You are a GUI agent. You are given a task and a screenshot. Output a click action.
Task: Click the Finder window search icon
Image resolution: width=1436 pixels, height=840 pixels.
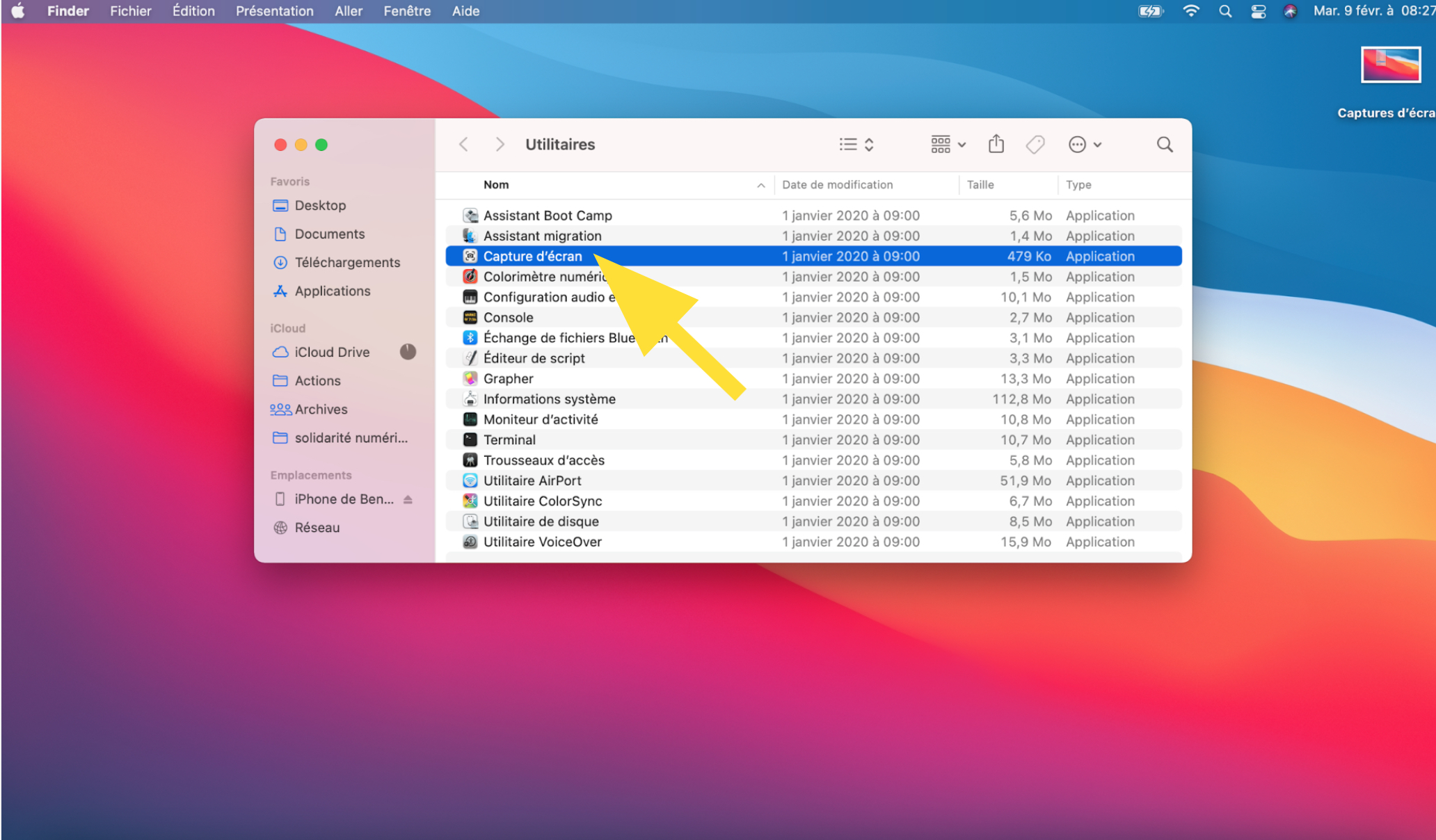(x=1165, y=145)
